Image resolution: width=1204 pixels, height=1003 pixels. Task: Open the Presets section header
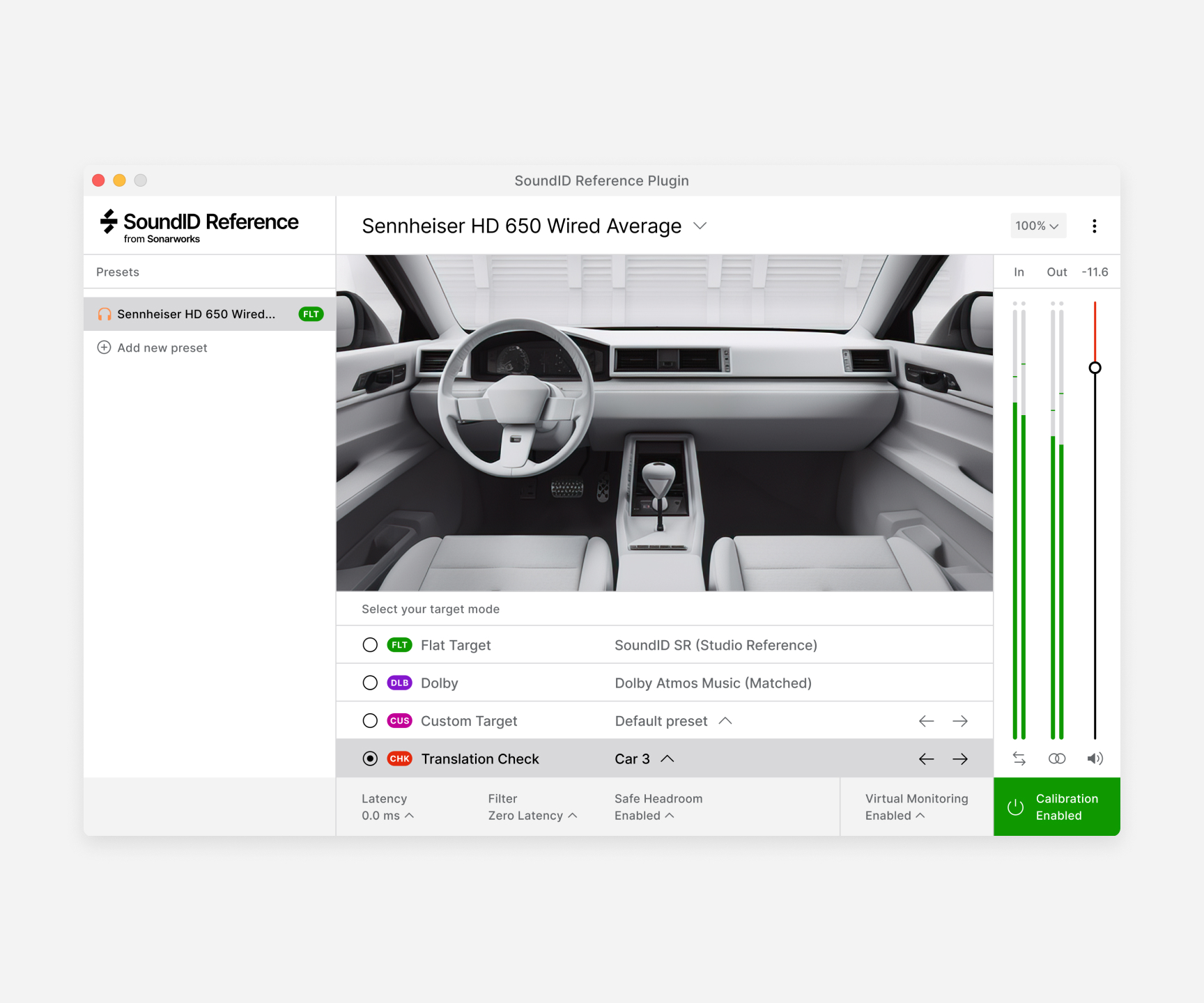117,272
